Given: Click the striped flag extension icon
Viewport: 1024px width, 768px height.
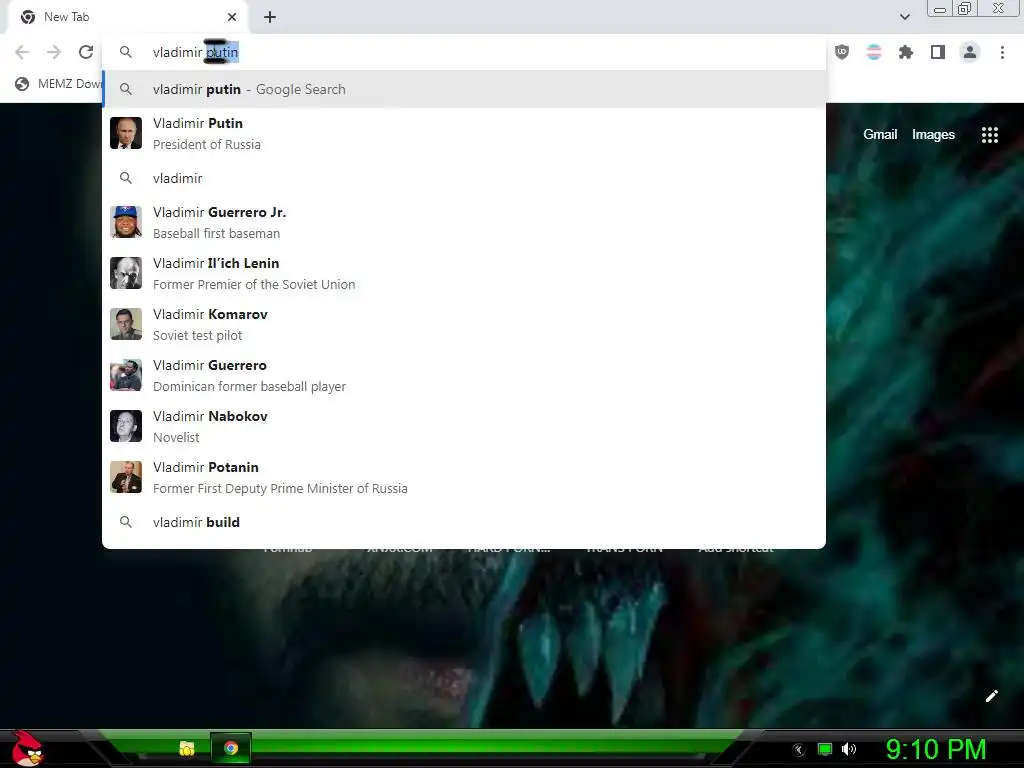Looking at the screenshot, I should pyautogui.click(x=874, y=52).
